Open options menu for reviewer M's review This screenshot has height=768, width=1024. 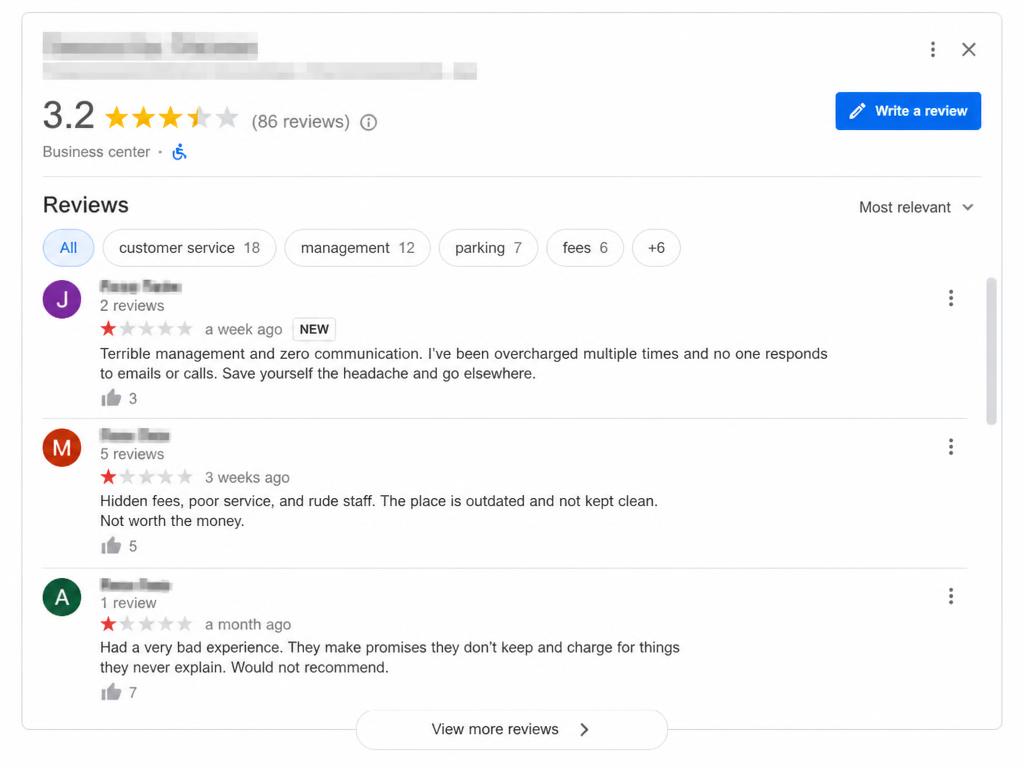[x=951, y=447]
